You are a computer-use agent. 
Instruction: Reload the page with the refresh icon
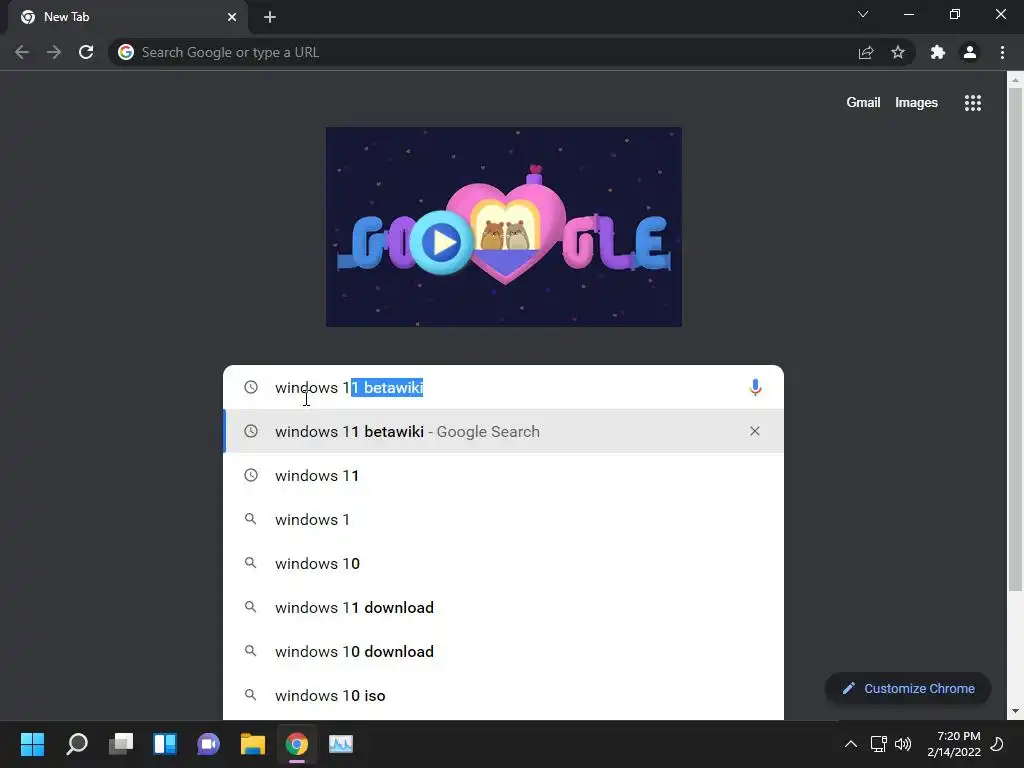tap(86, 52)
